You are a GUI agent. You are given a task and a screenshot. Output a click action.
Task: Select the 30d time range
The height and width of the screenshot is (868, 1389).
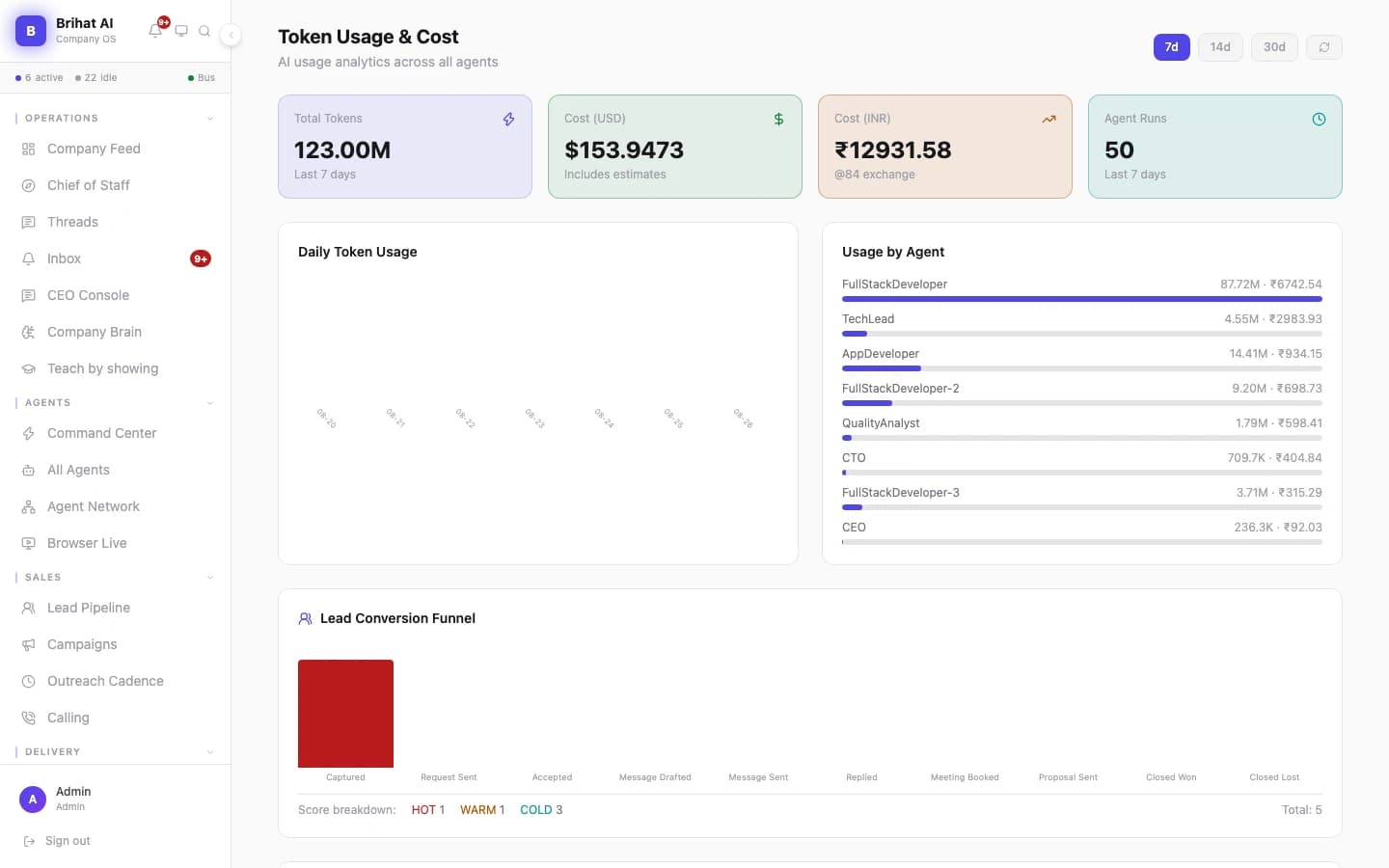pos(1274,47)
